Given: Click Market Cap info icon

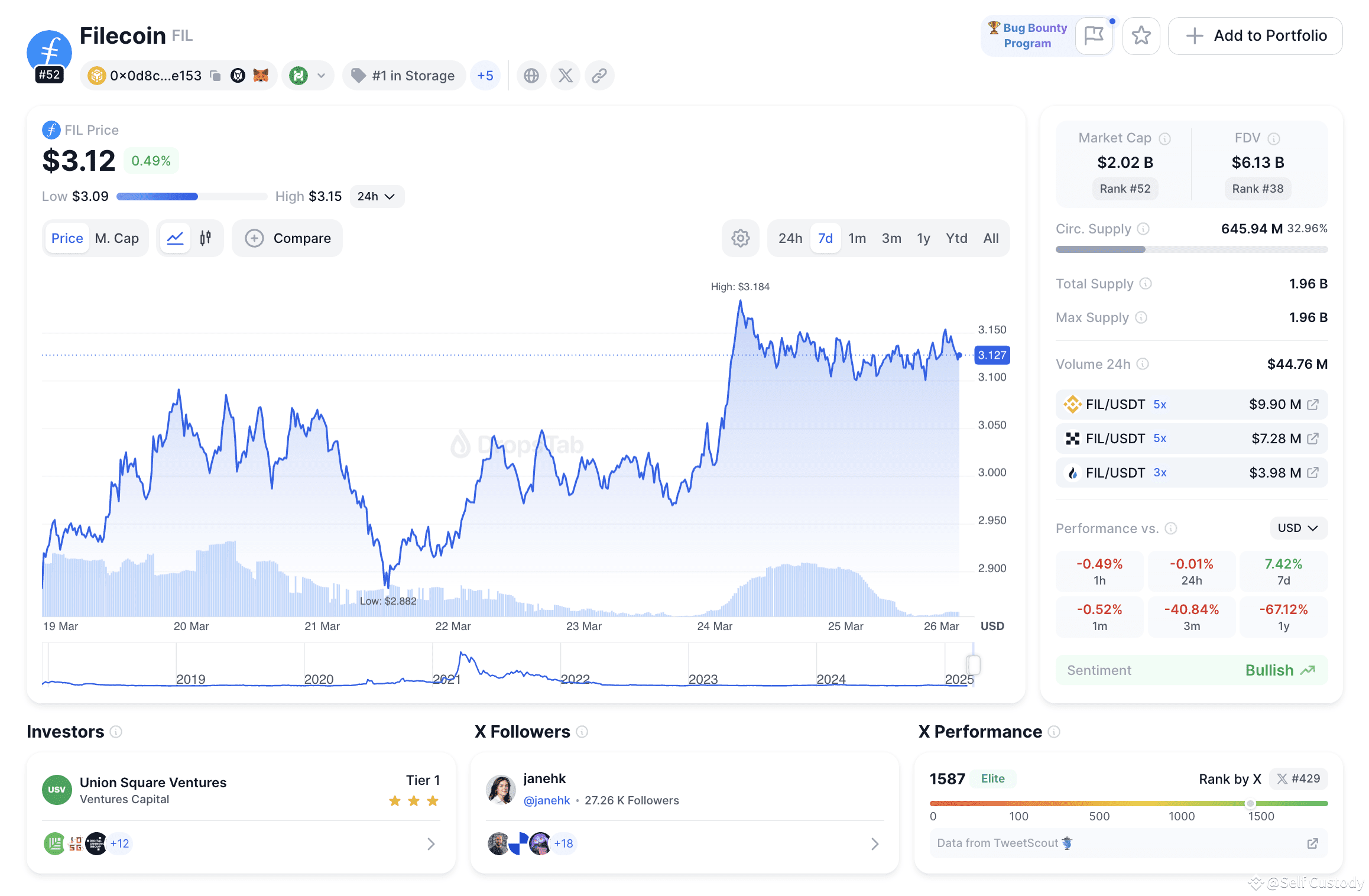Looking at the screenshot, I should coord(1164,138).
